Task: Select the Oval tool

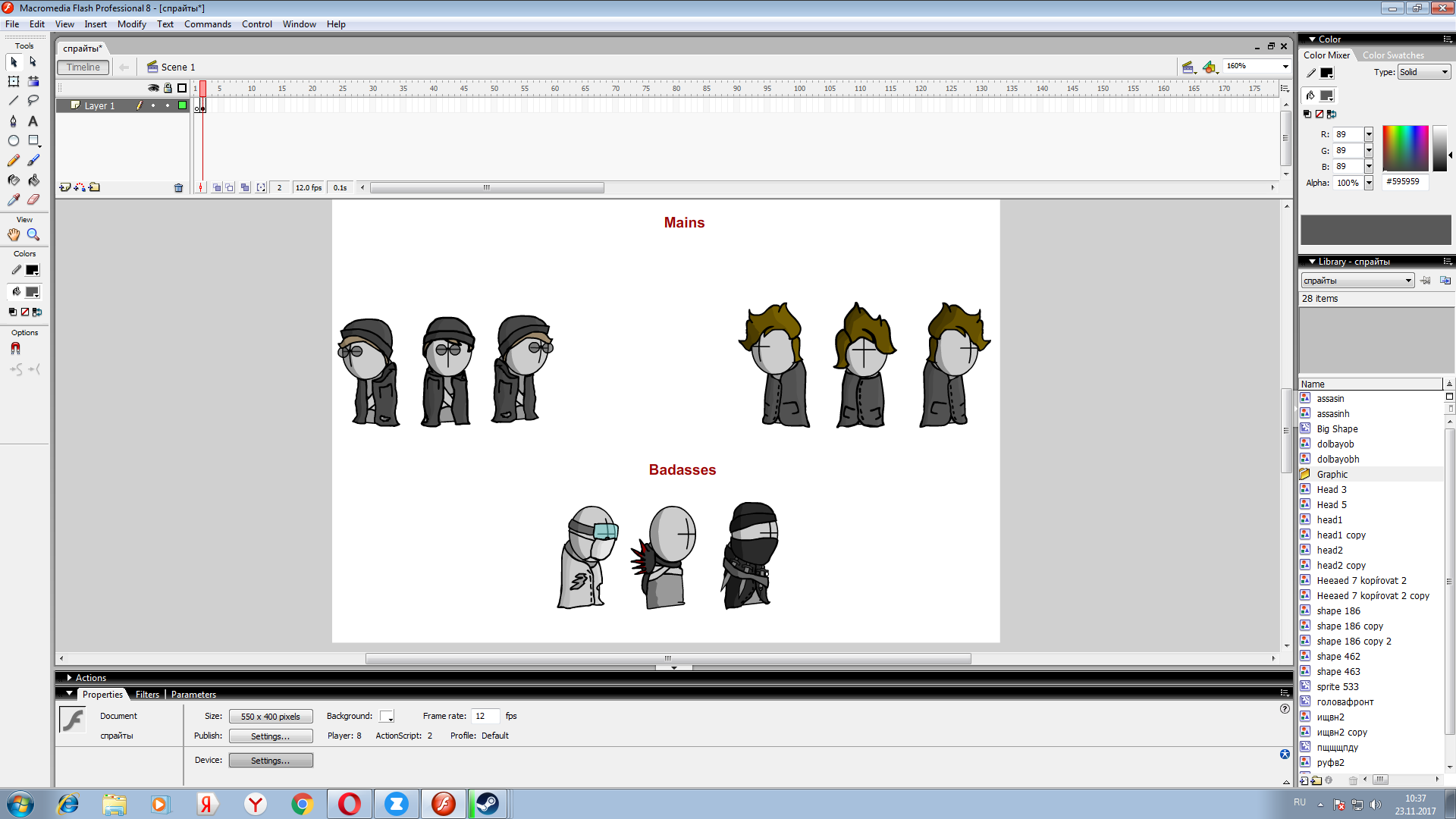Action: click(x=14, y=140)
